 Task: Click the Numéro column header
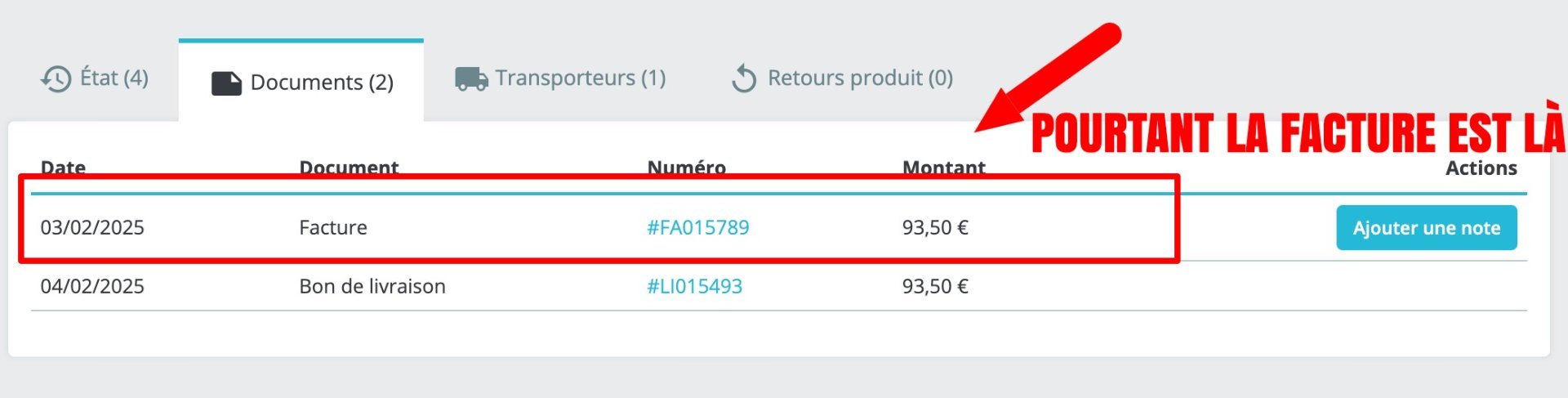click(686, 168)
